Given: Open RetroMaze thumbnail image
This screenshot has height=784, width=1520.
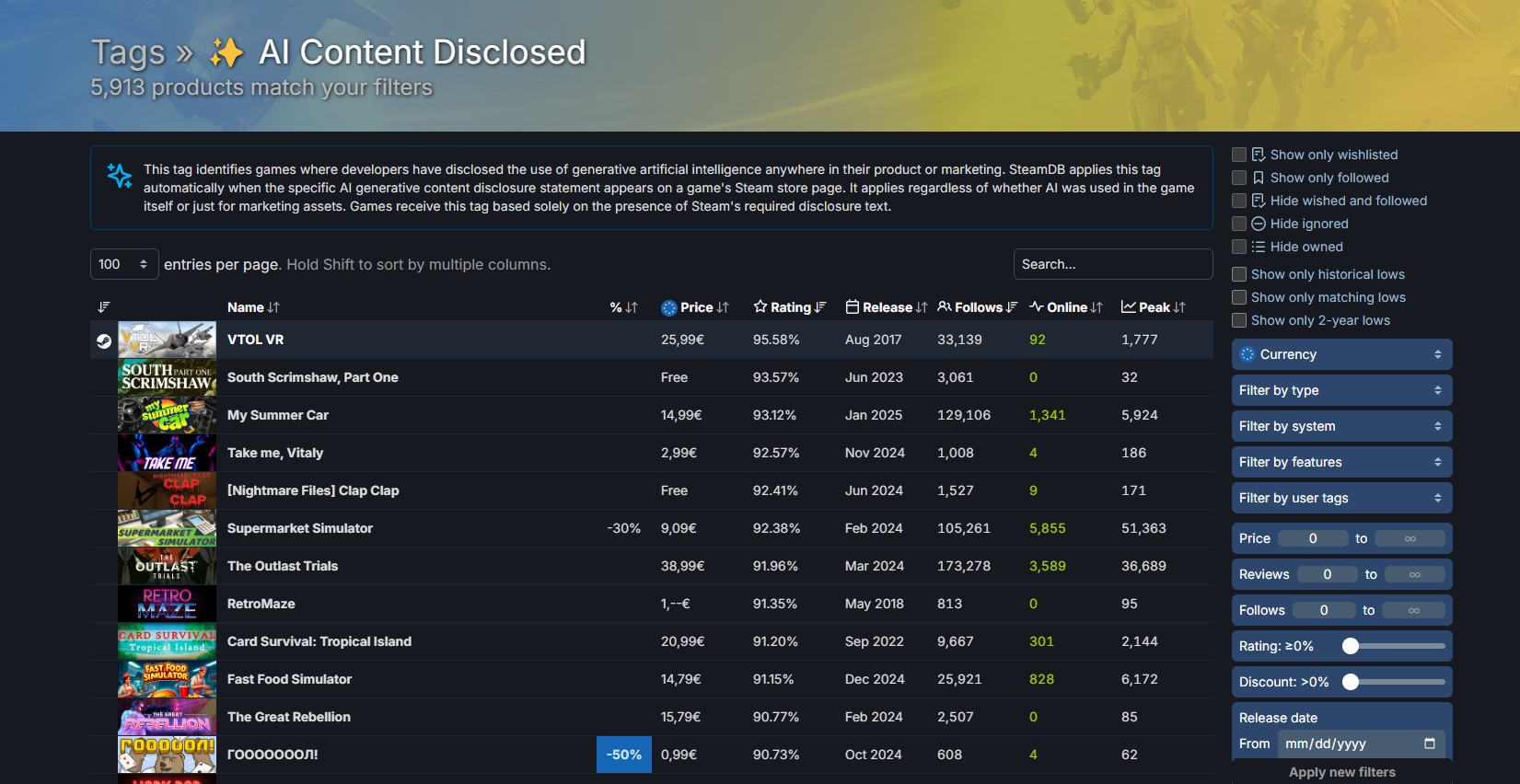Looking at the screenshot, I should click(x=167, y=604).
